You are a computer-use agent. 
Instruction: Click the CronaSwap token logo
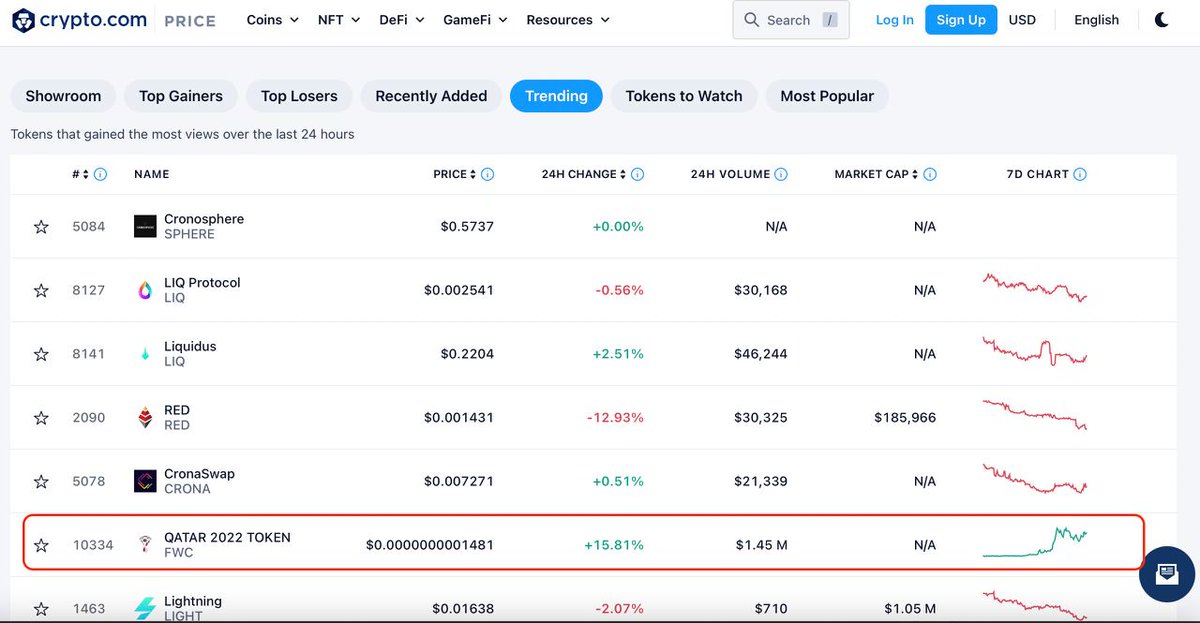click(x=145, y=481)
